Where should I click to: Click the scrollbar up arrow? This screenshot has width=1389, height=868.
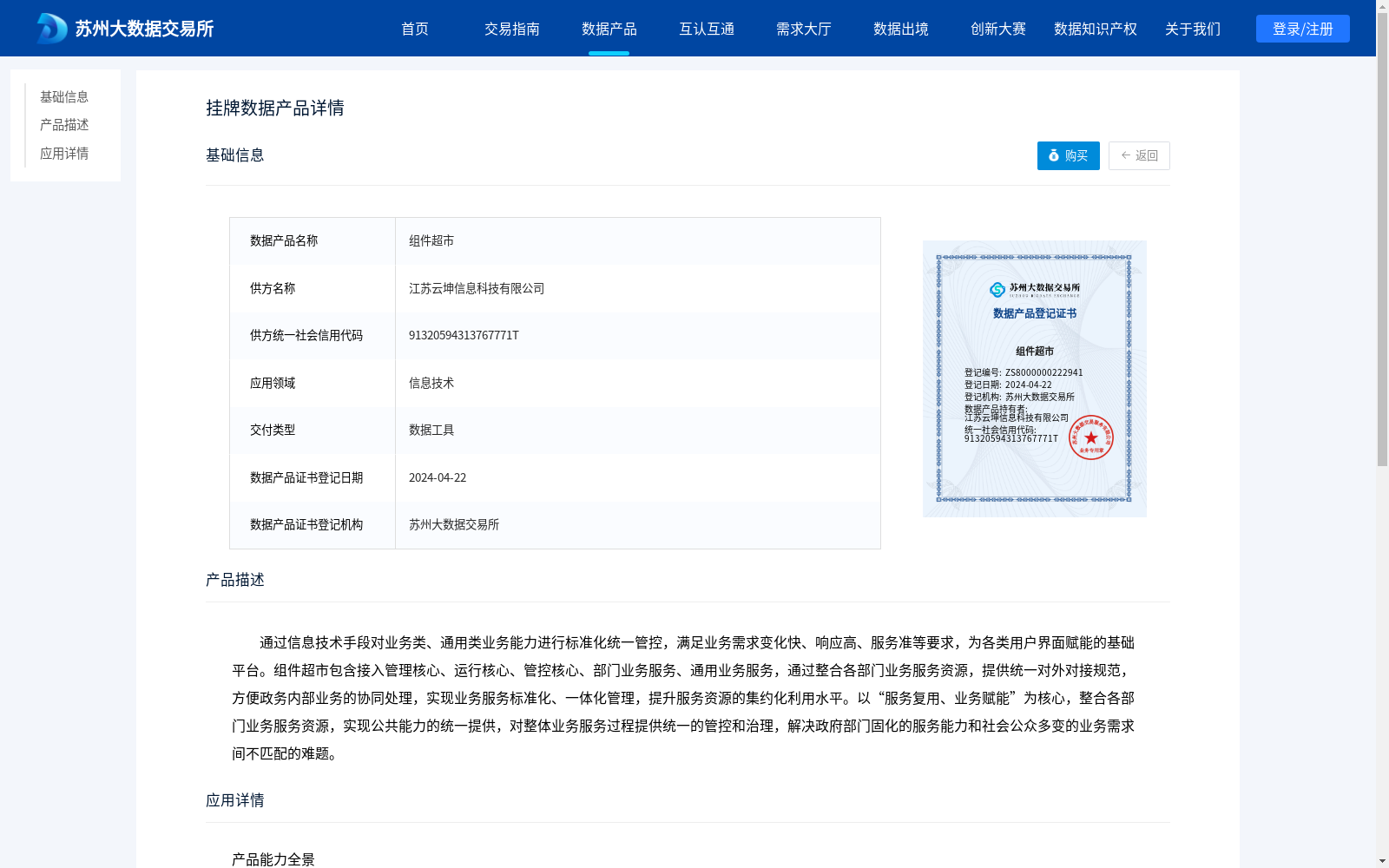(1382, 5)
